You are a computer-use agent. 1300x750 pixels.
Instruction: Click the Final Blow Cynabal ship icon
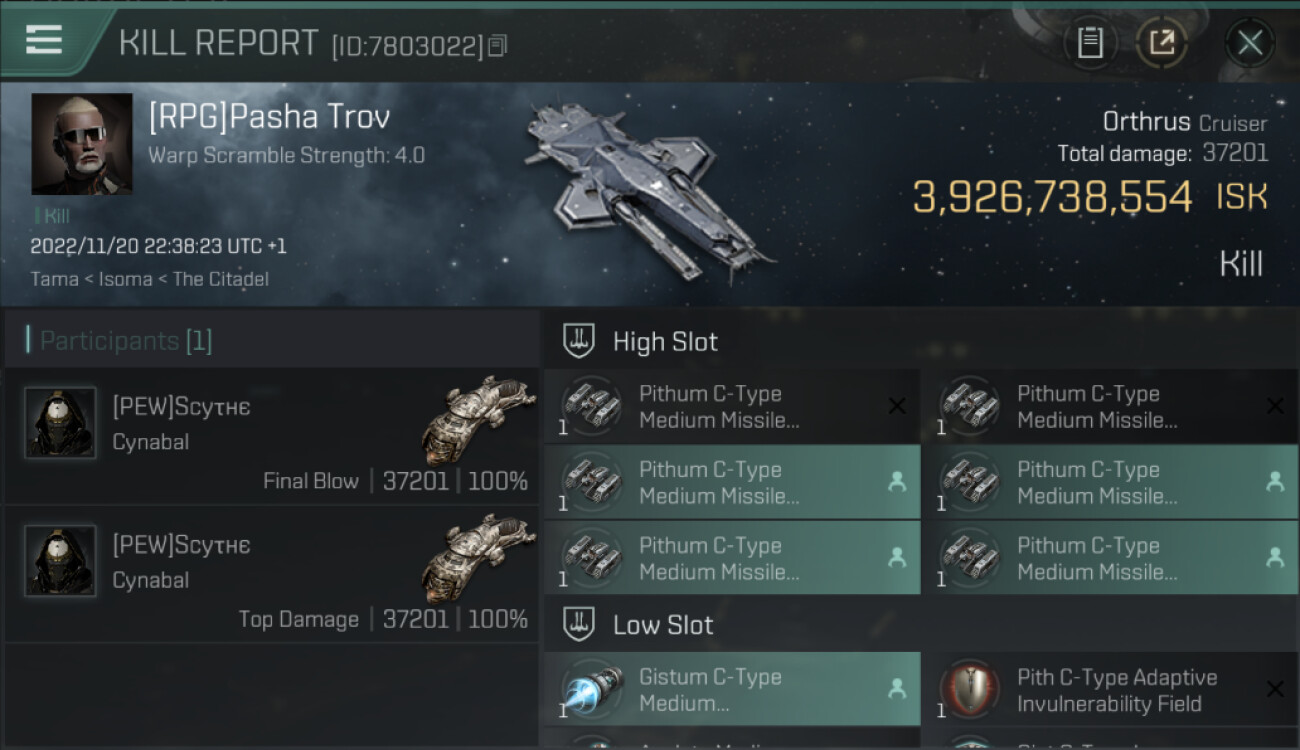click(x=478, y=420)
